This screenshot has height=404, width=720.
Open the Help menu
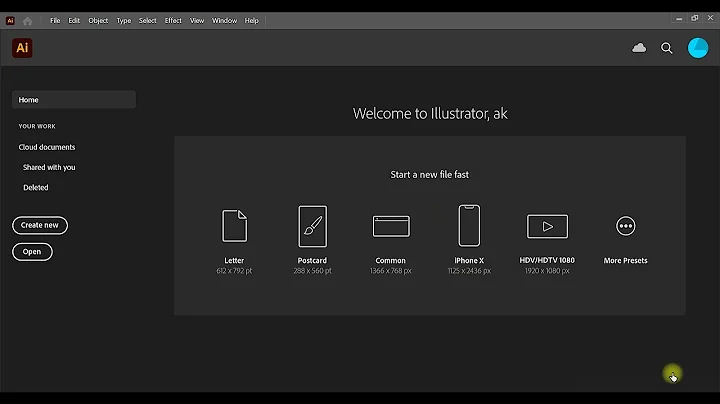251,21
